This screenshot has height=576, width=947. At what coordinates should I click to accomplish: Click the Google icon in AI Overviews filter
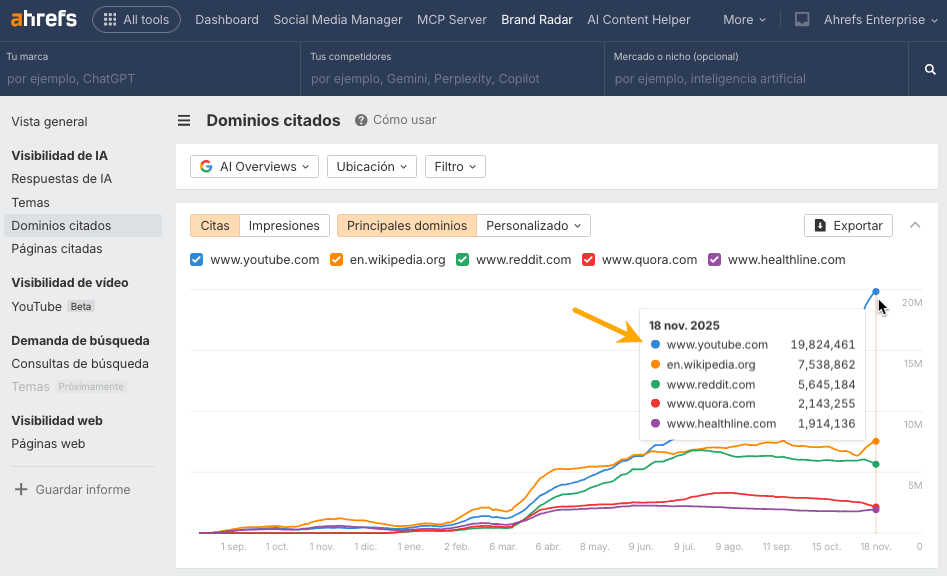click(206, 166)
